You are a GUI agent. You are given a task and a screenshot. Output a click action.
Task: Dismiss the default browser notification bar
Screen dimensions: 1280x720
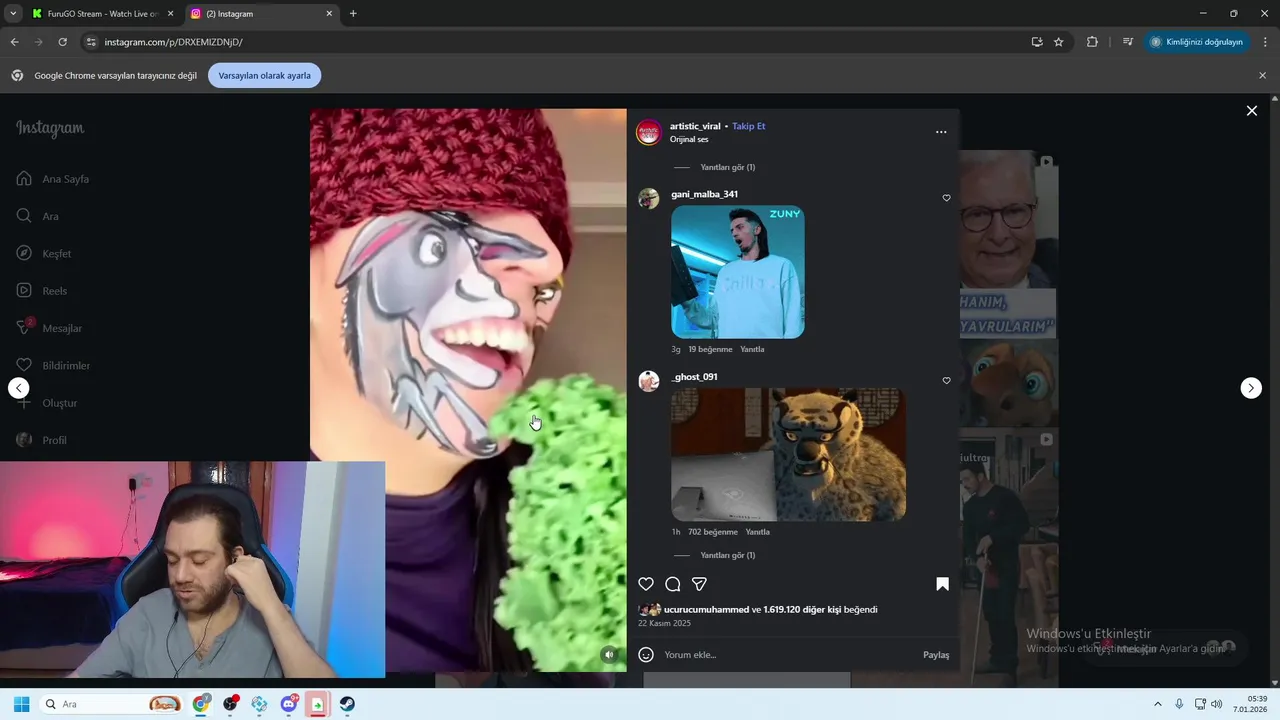click(1263, 75)
